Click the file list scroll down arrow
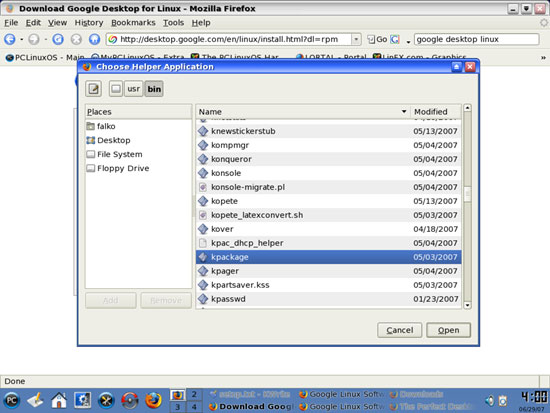Viewport: 550px width, 413px height. pos(467,305)
